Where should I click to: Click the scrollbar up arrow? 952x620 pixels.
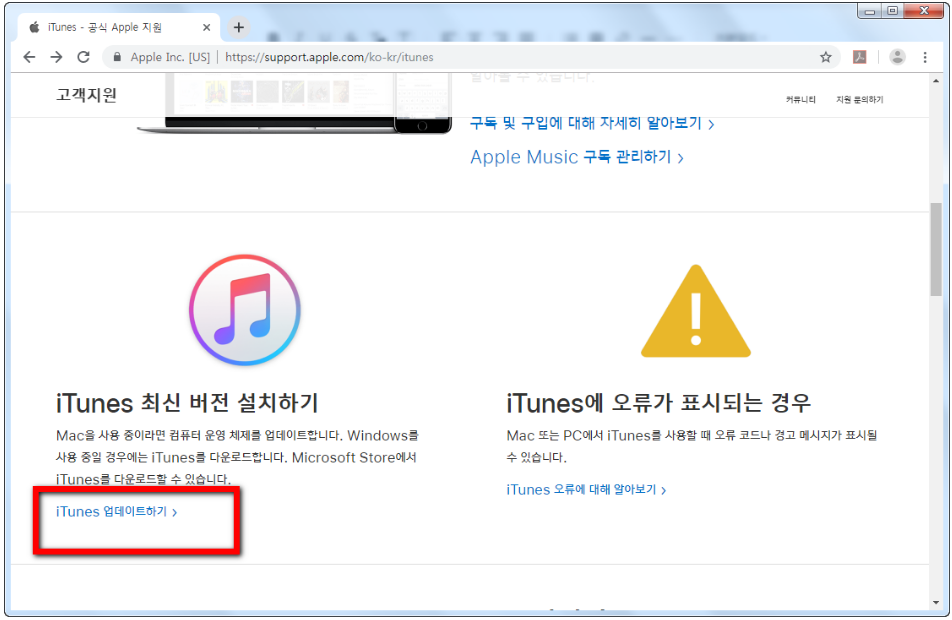[x=936, y=81]
